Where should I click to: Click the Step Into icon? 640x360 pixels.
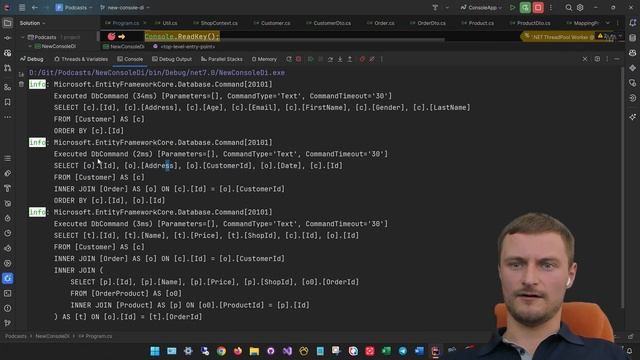click(340, 59)
